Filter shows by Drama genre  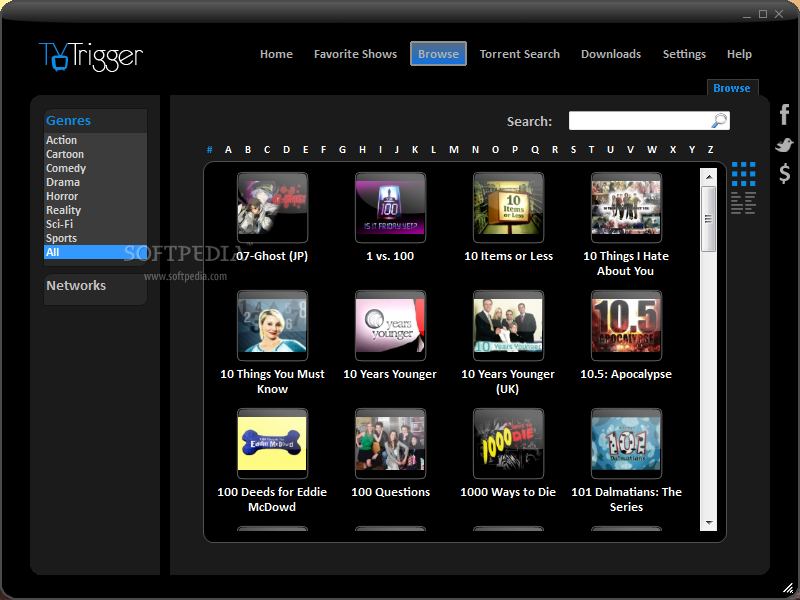[x=95, y=182]
